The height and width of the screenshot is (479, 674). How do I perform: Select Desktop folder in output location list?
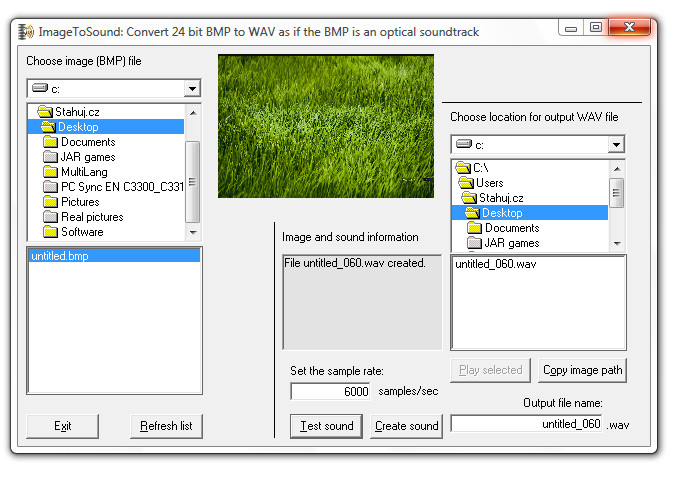click(x=530, y=213)
